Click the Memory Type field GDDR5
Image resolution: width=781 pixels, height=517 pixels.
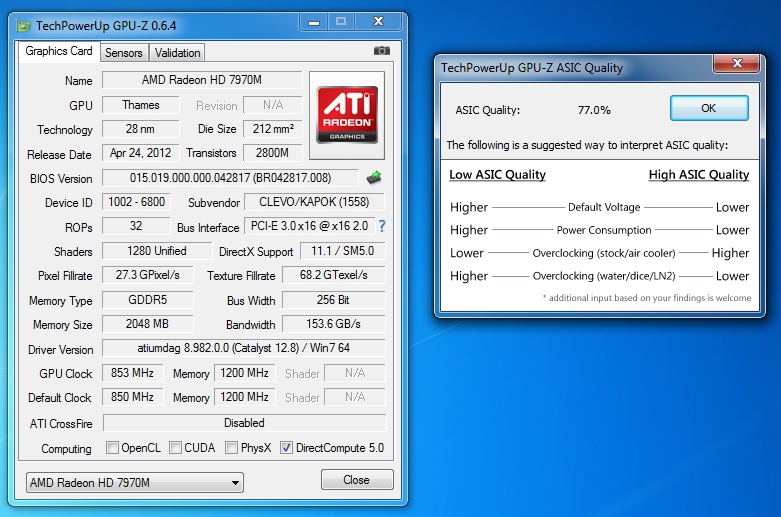(147, 300)
